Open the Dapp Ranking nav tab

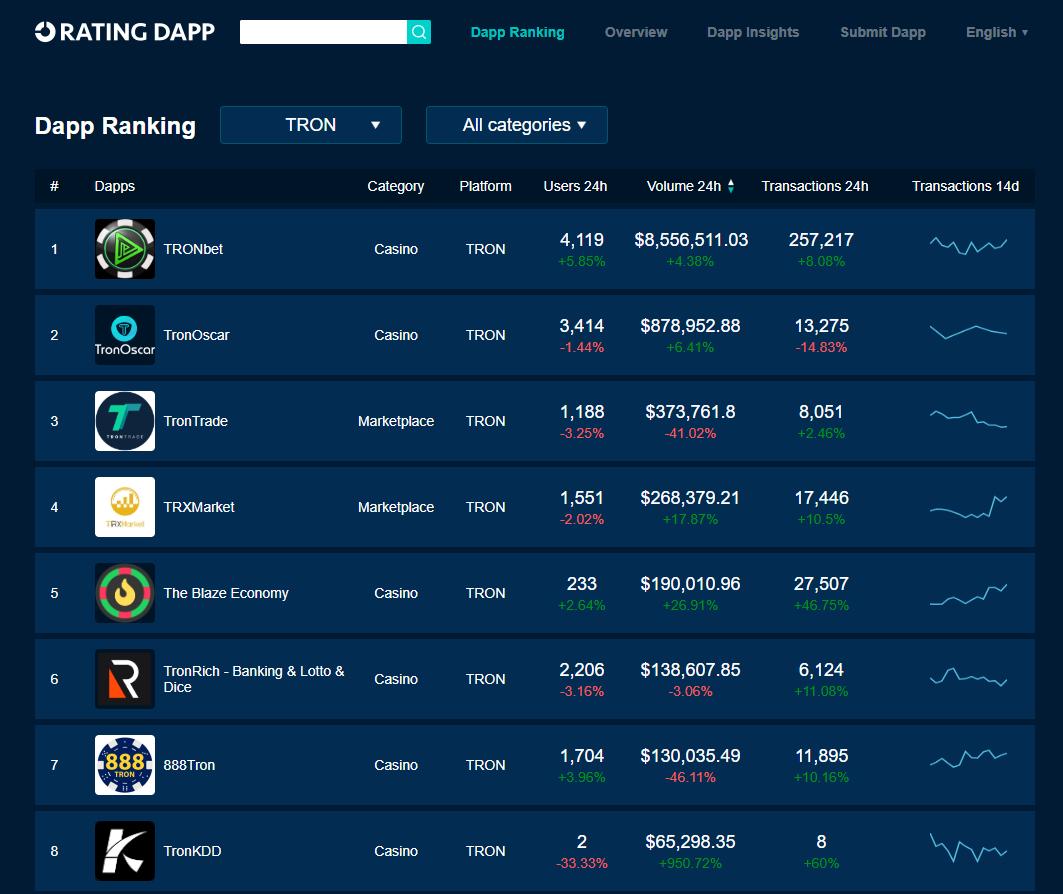[517, 32]
